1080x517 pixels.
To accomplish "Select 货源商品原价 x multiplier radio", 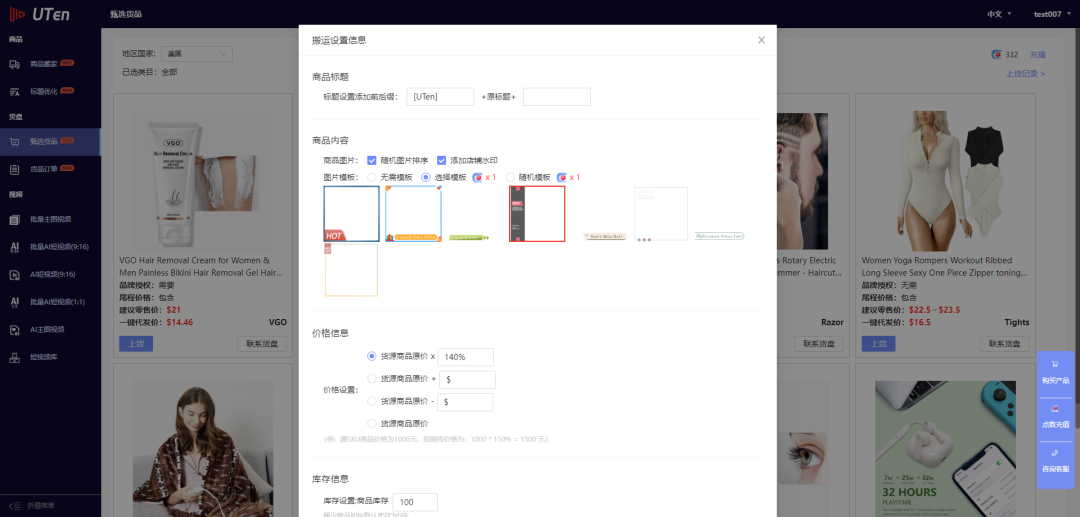I will (x=372, y=357).
